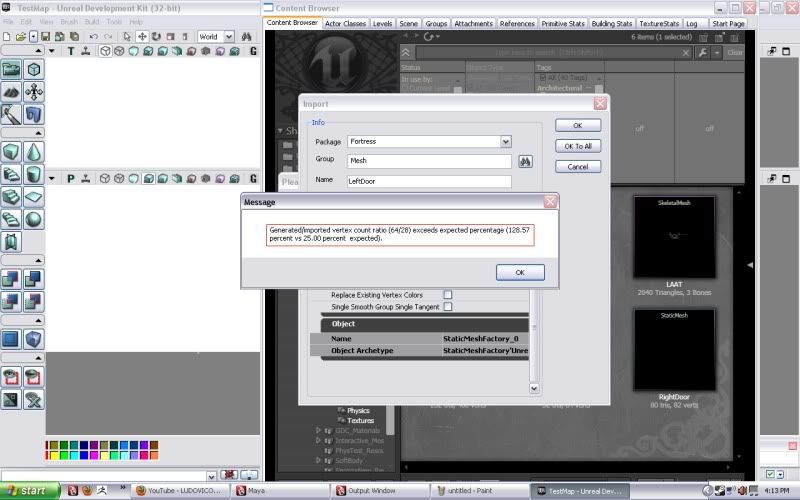Click OK in the Message dialog
Image resolution: width=800 pixels, height=500 pixels.
click(x=520, y=272)
